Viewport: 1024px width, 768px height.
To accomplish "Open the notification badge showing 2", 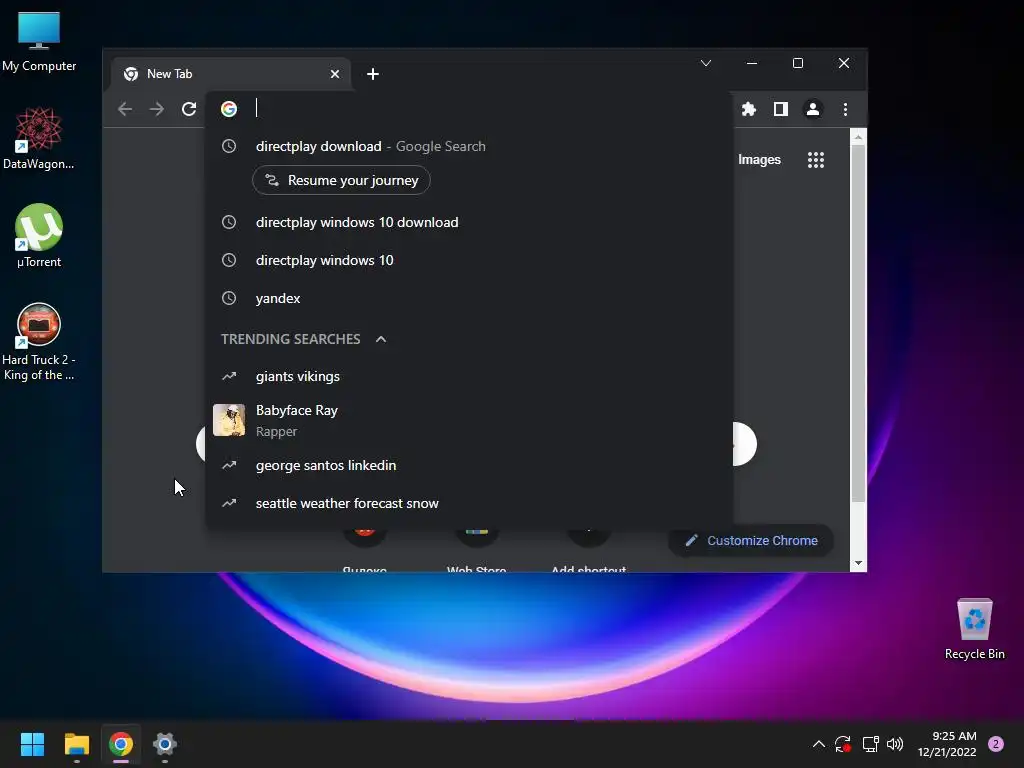I will 996,744.
